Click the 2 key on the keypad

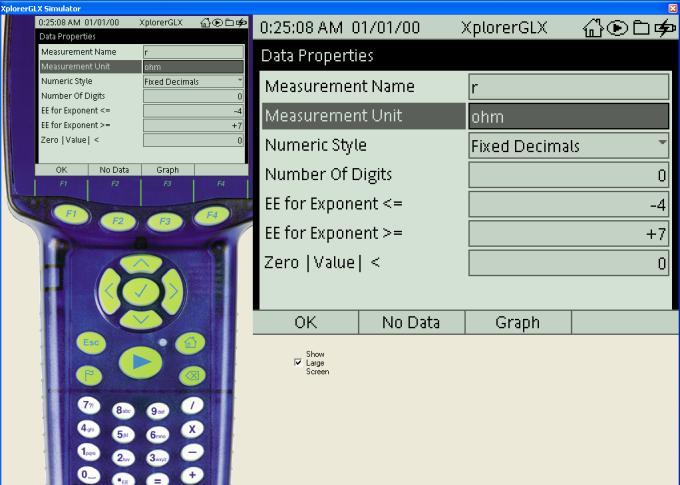click(x=123, y=458)
